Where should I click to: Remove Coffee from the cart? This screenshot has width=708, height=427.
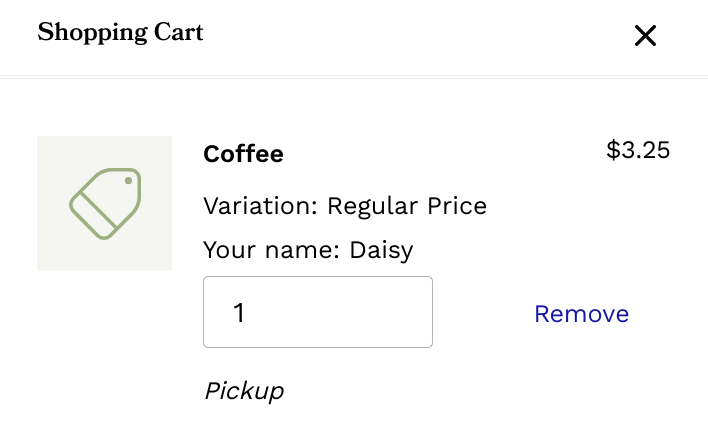581,314
